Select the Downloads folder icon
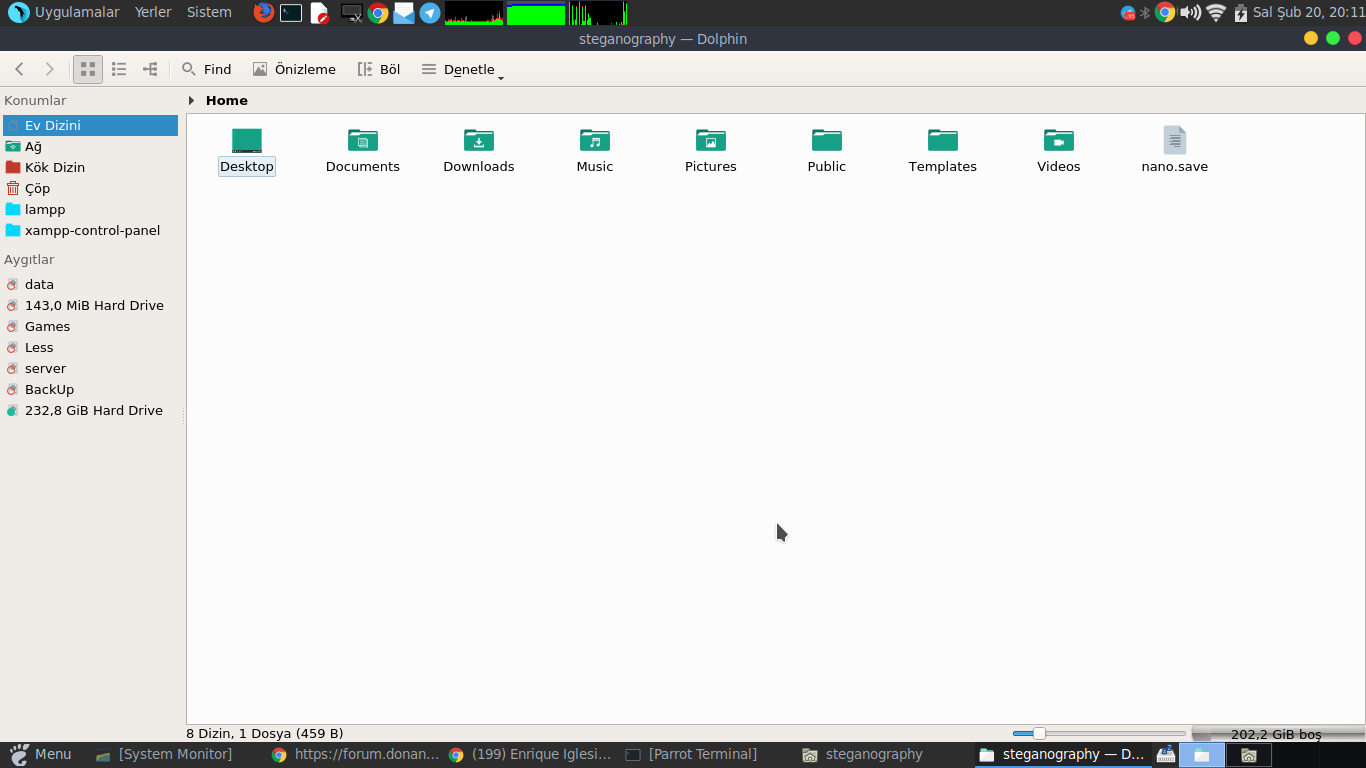 (479, 140)
